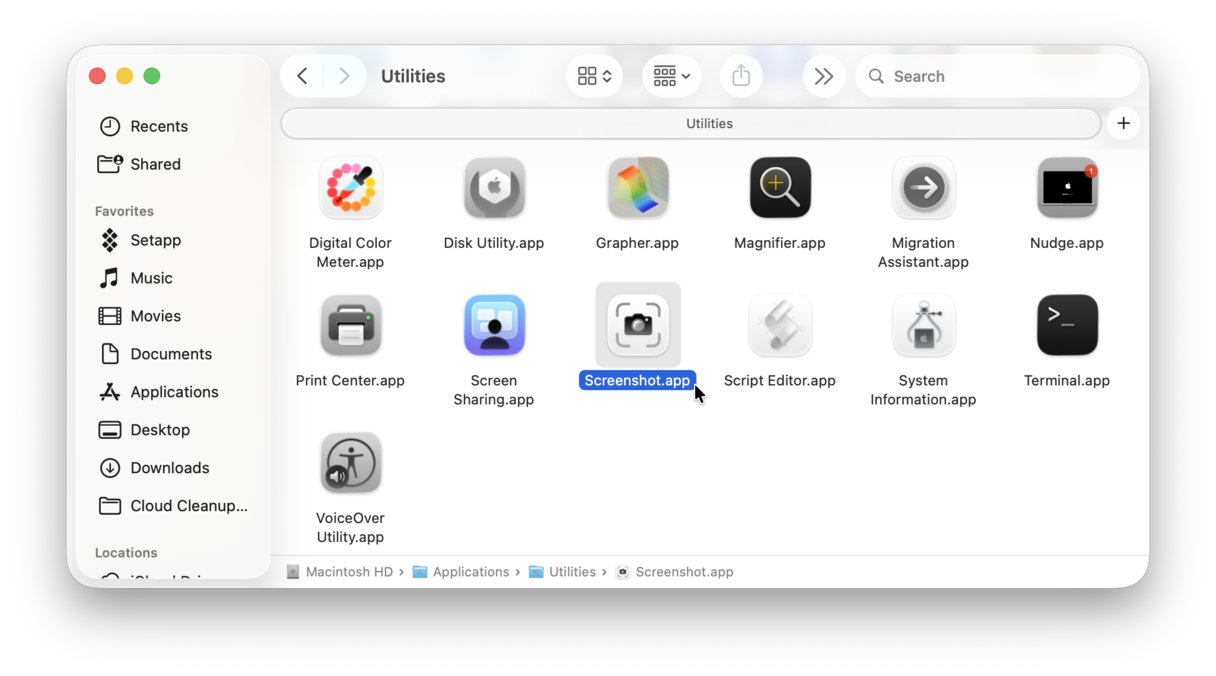Click Utilities in the path bar
1216x676 pixels.
[x=562, y=572]
